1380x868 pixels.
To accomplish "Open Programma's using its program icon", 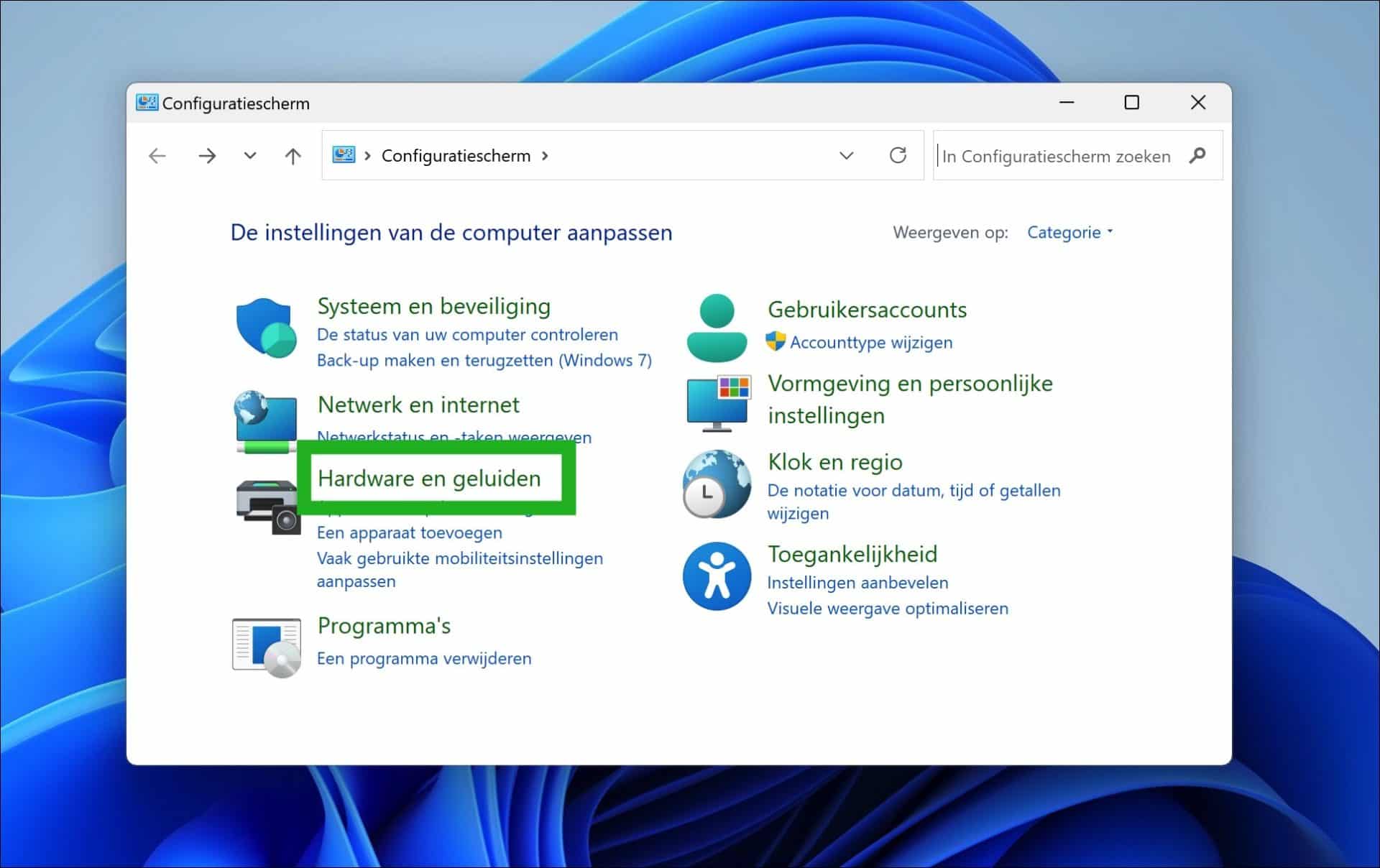I will pyautogui.click(x=266, y=645).
